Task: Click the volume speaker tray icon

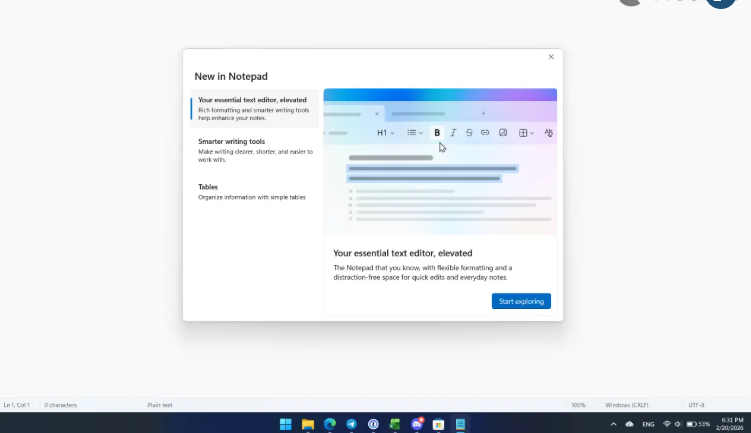Action: [678, 424]
